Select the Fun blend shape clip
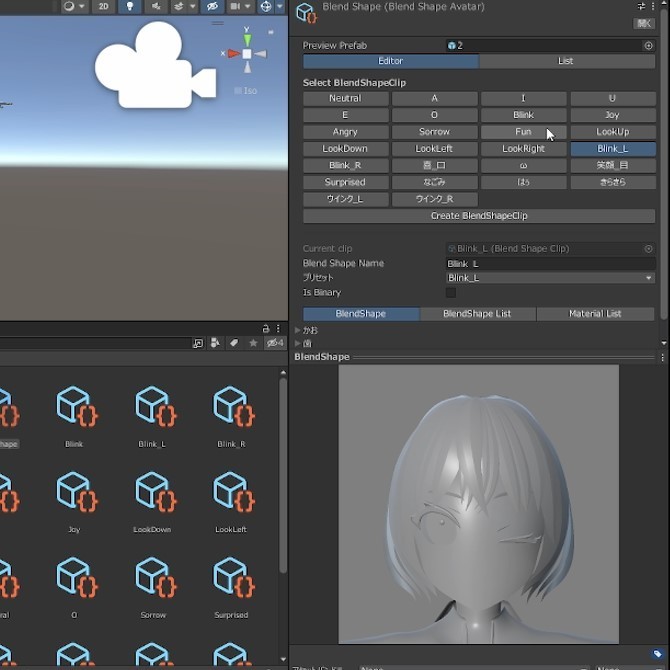670x670 pixels. coord(523,132)
